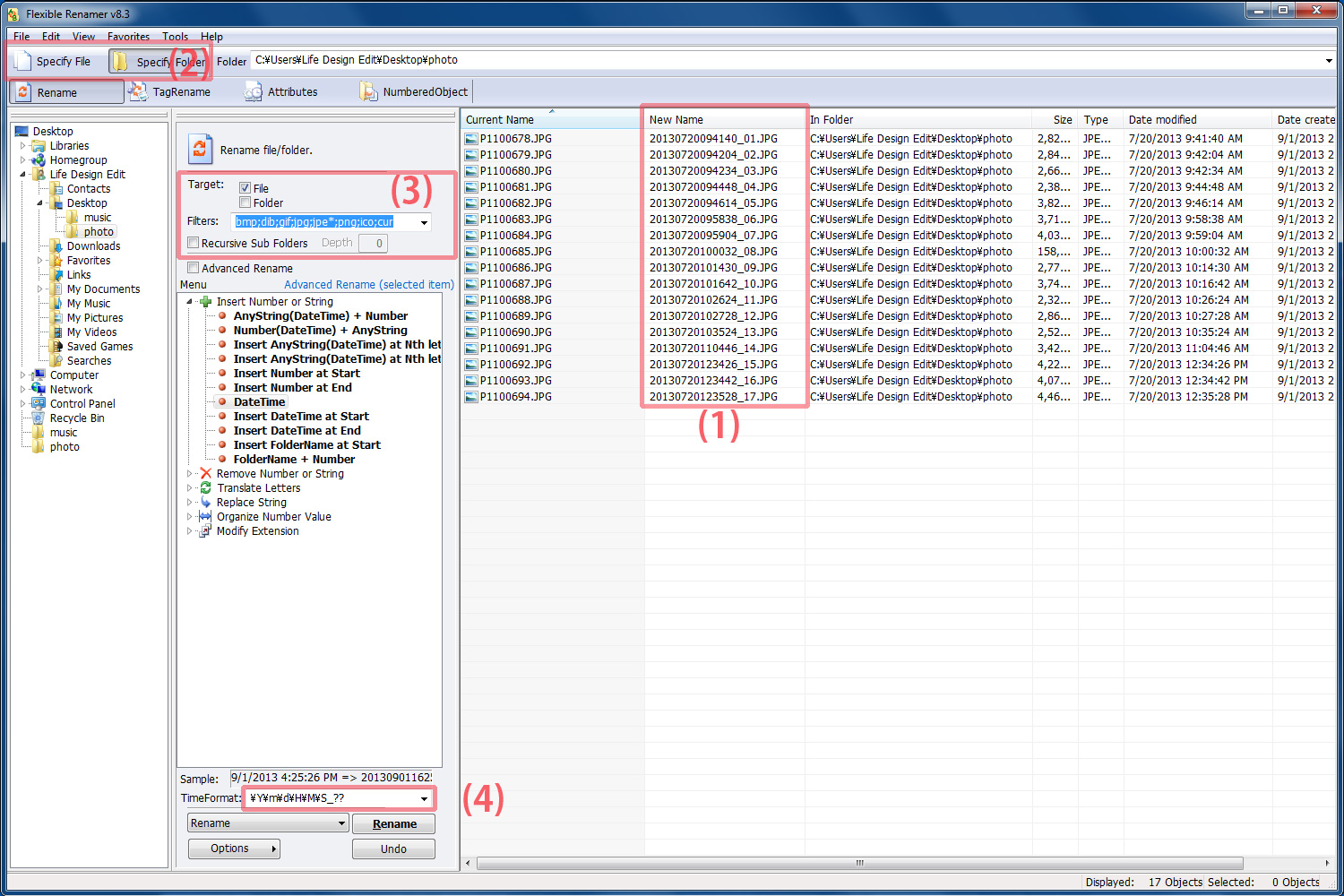Open the TagRename tab
The width and height of the screenshot is (1344, 896).
170,91
